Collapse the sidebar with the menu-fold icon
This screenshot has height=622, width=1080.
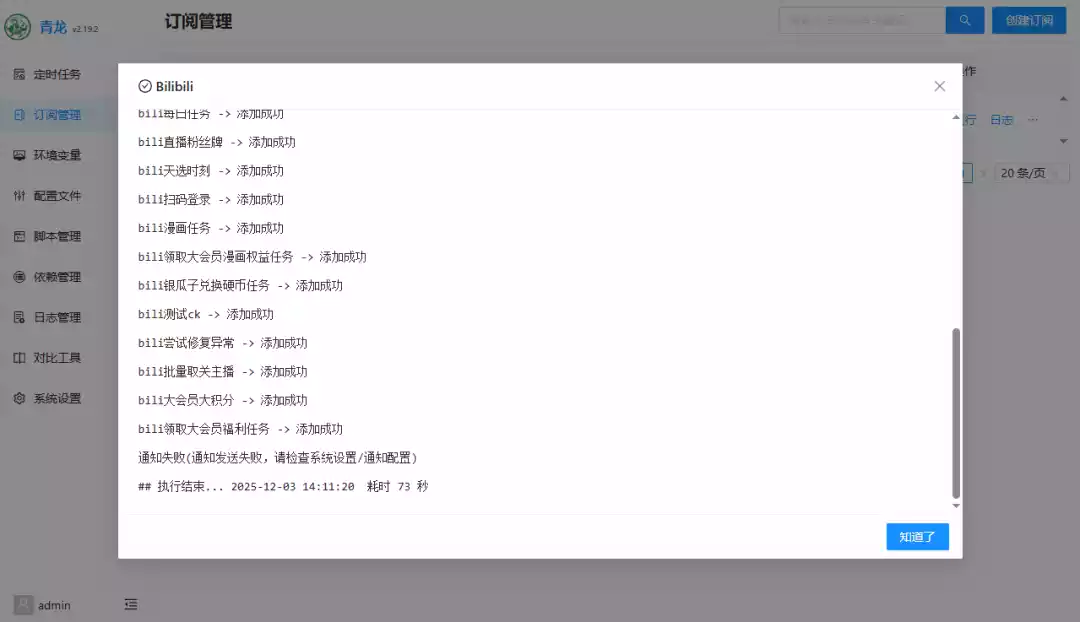pyautogui.click(x=131, y=604)
